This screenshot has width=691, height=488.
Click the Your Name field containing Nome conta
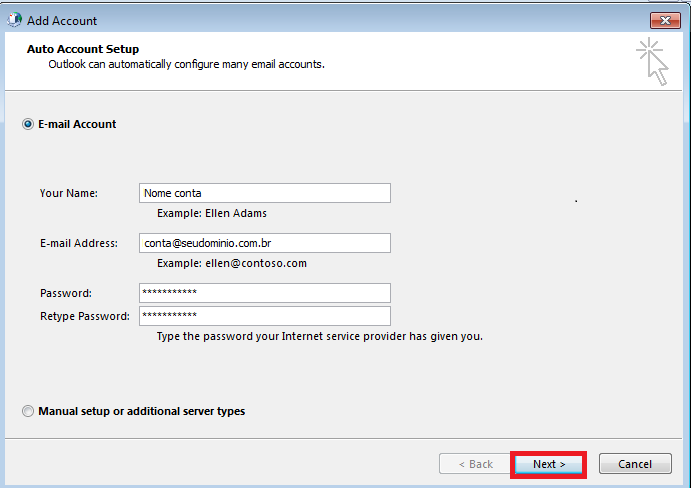coord(265,193)
